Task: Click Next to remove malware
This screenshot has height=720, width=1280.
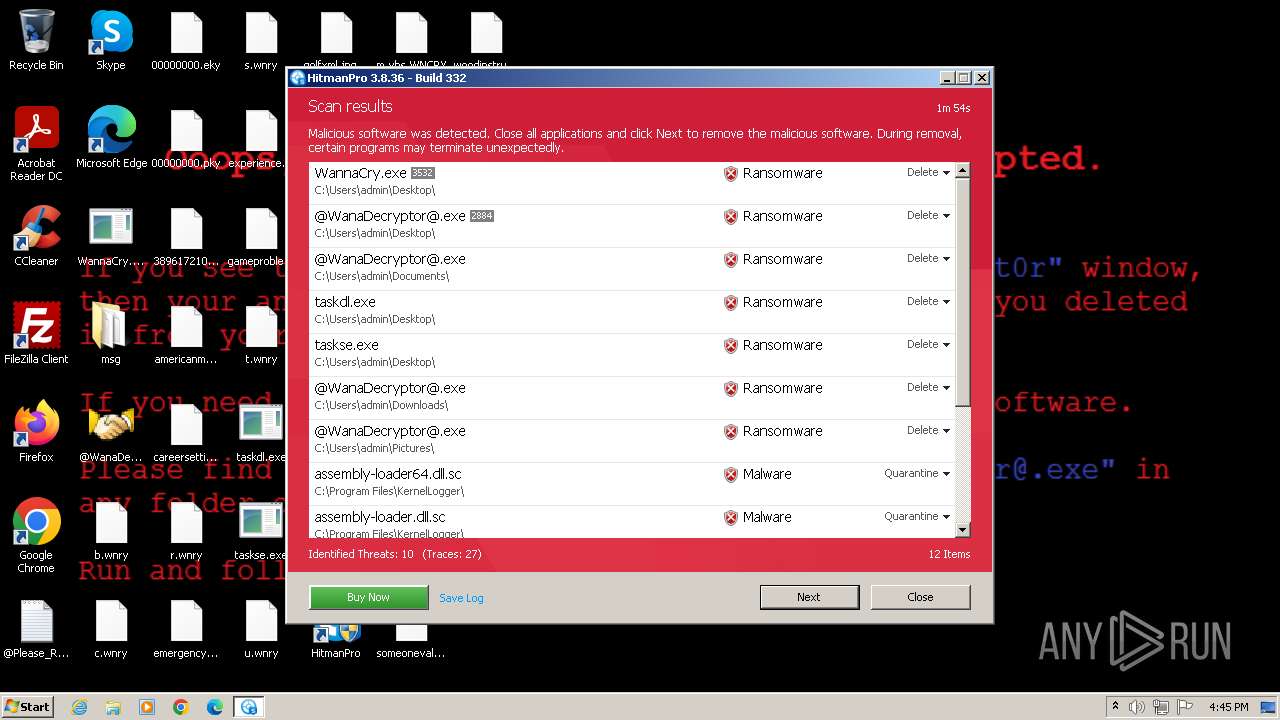Action: pos(809,597)
